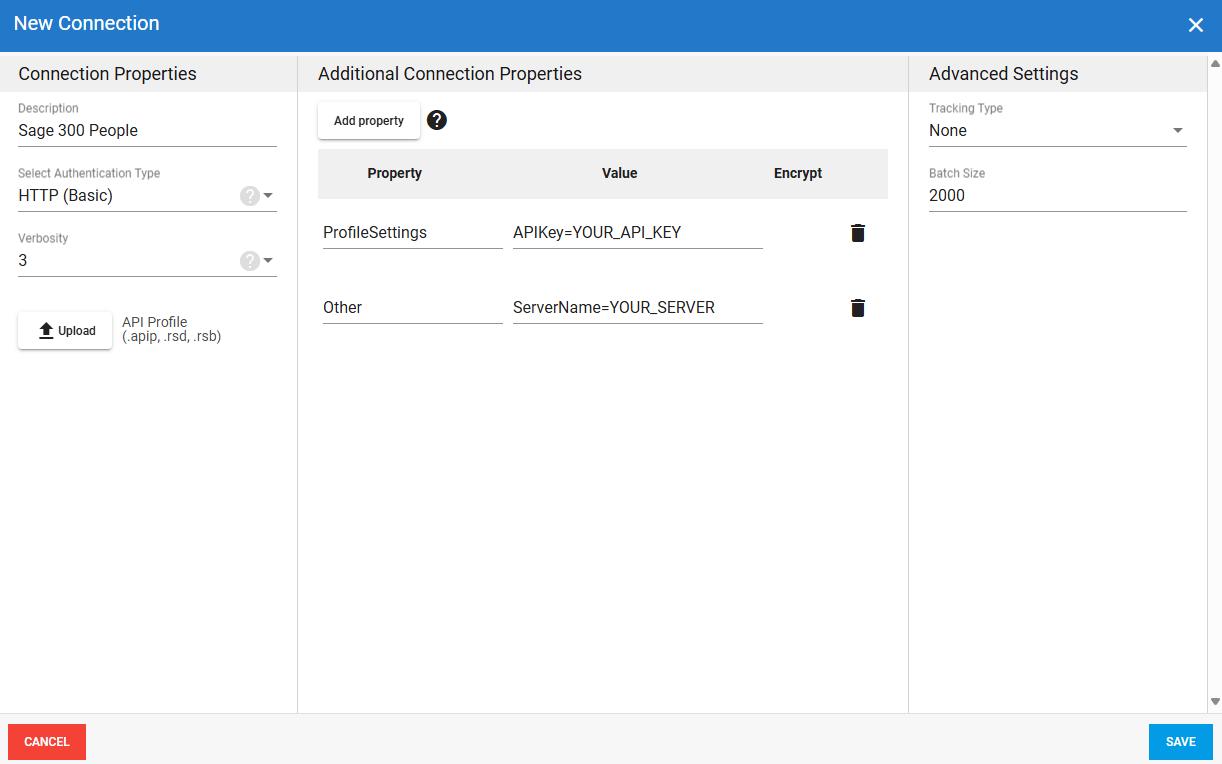This screenshot has height=764, width=1222.
Task: Select the Batch Size input
Action: click(1057, 196)
